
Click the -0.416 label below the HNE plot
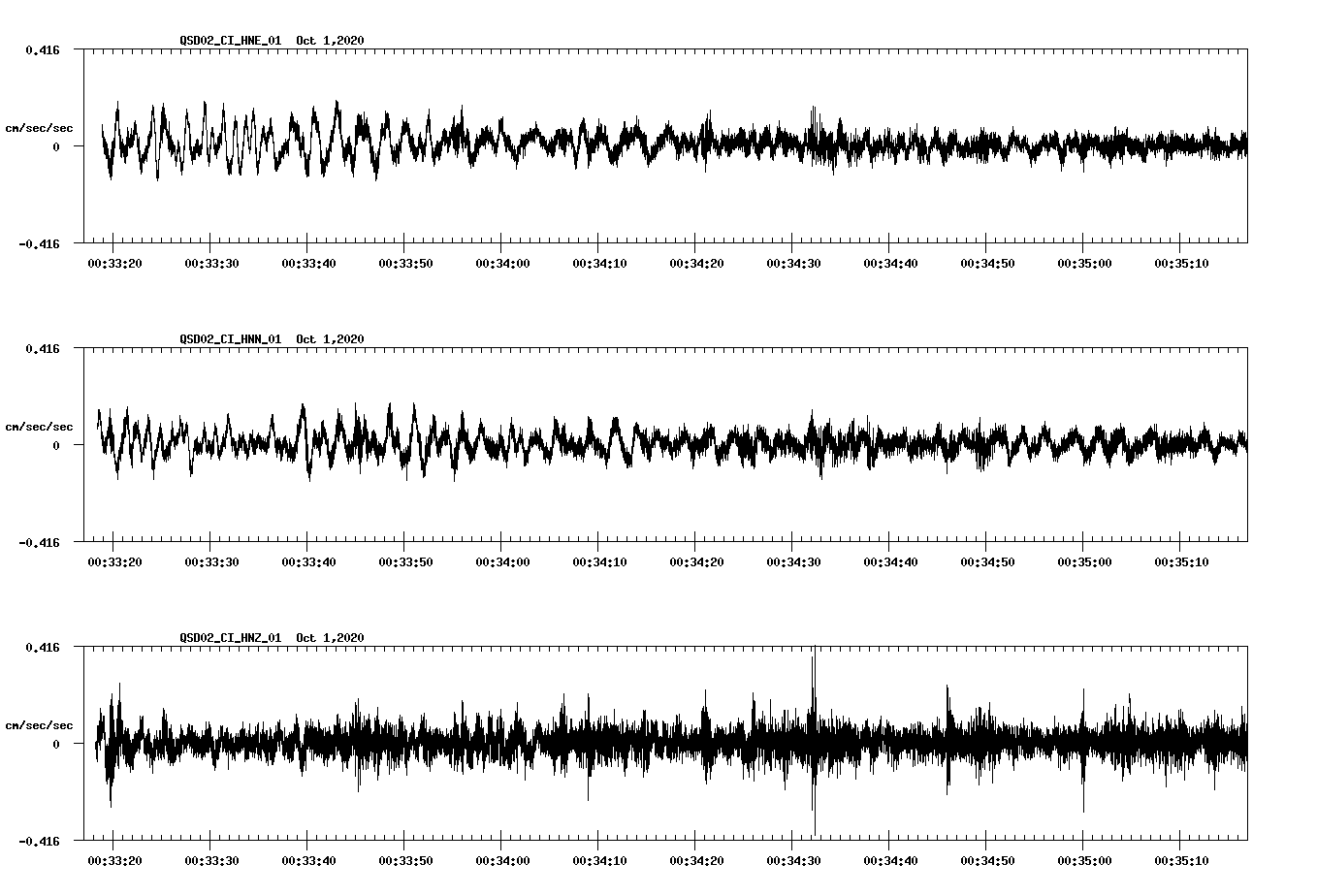pyautogui.click(x=39, y=245)
